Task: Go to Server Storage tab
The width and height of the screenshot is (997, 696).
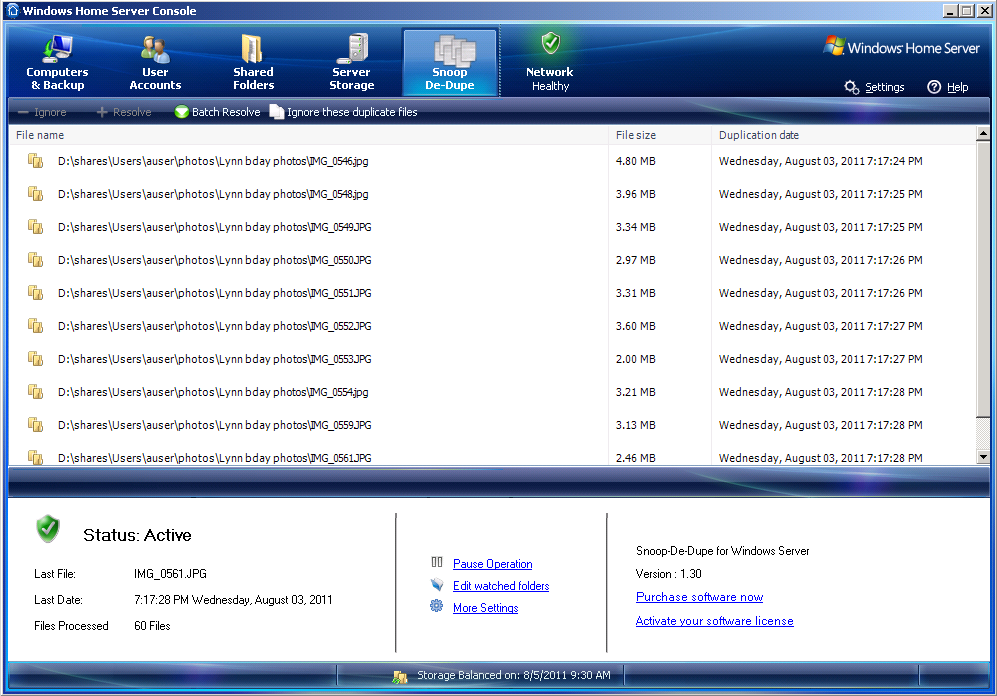Action: coord(352,63)
